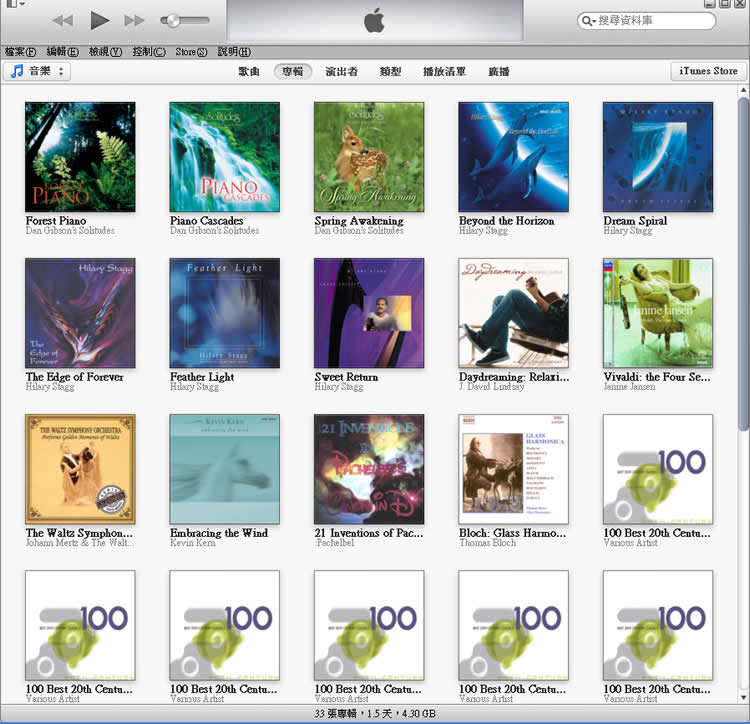Image resolution: width=750 pixels, height=724 pixels.
Task: Select the 專輯 tab
Action: (293, 72)
